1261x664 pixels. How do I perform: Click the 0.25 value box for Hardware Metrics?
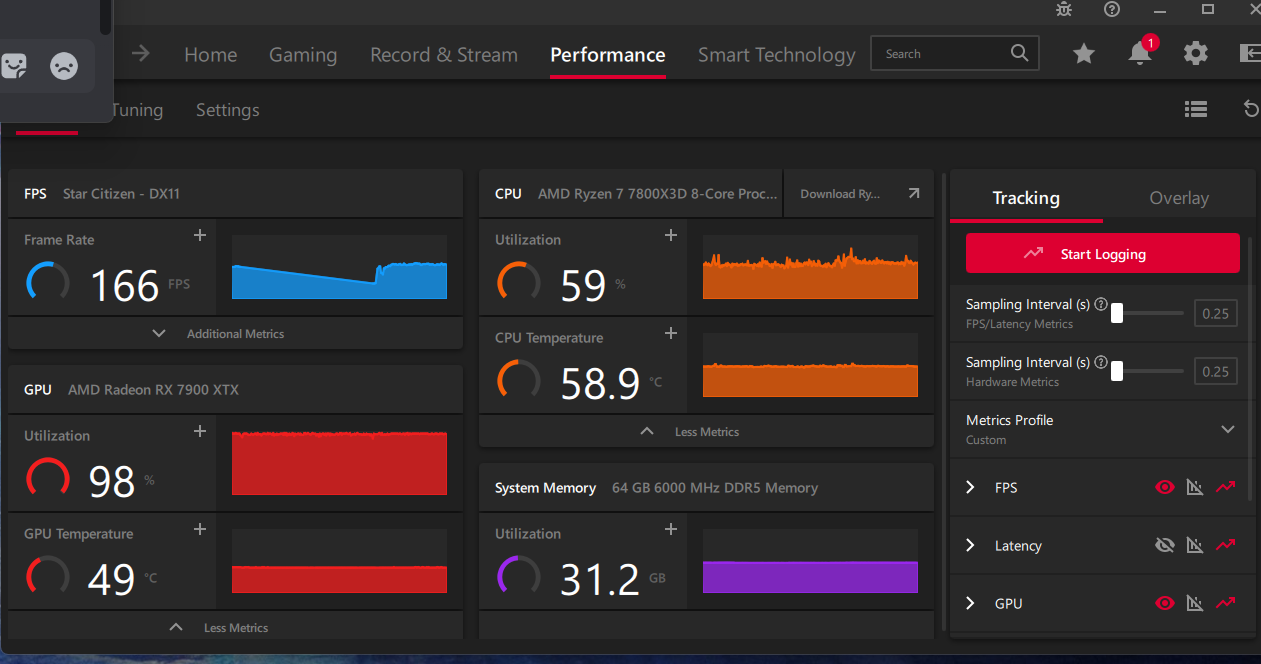coord(1216,372)
